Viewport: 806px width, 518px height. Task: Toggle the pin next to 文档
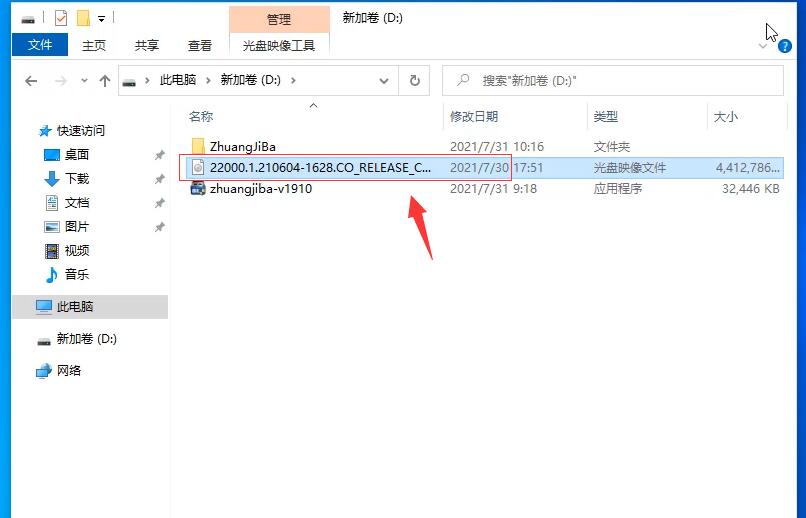click(160, 203)
